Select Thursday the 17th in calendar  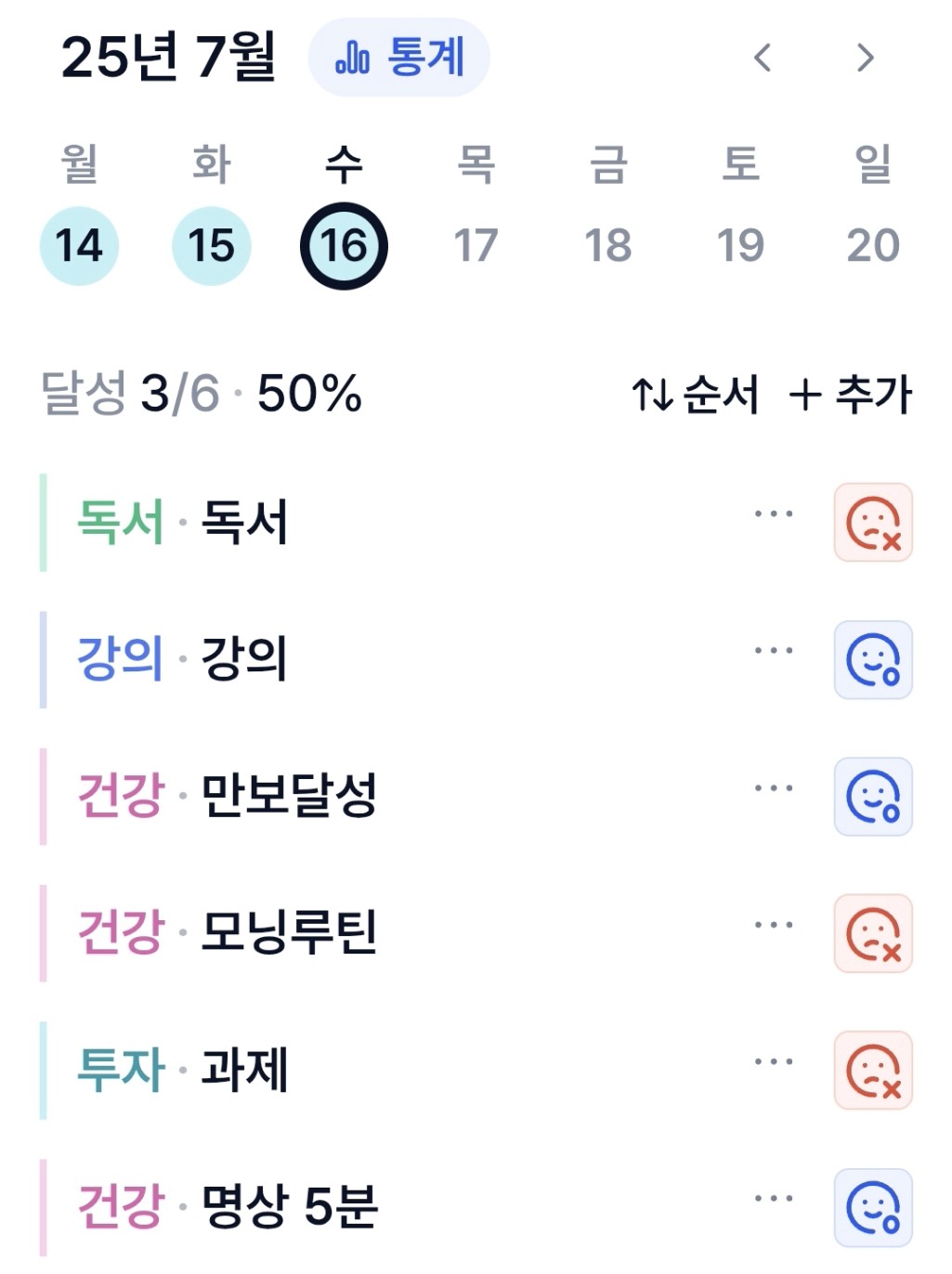pos(476,246)
